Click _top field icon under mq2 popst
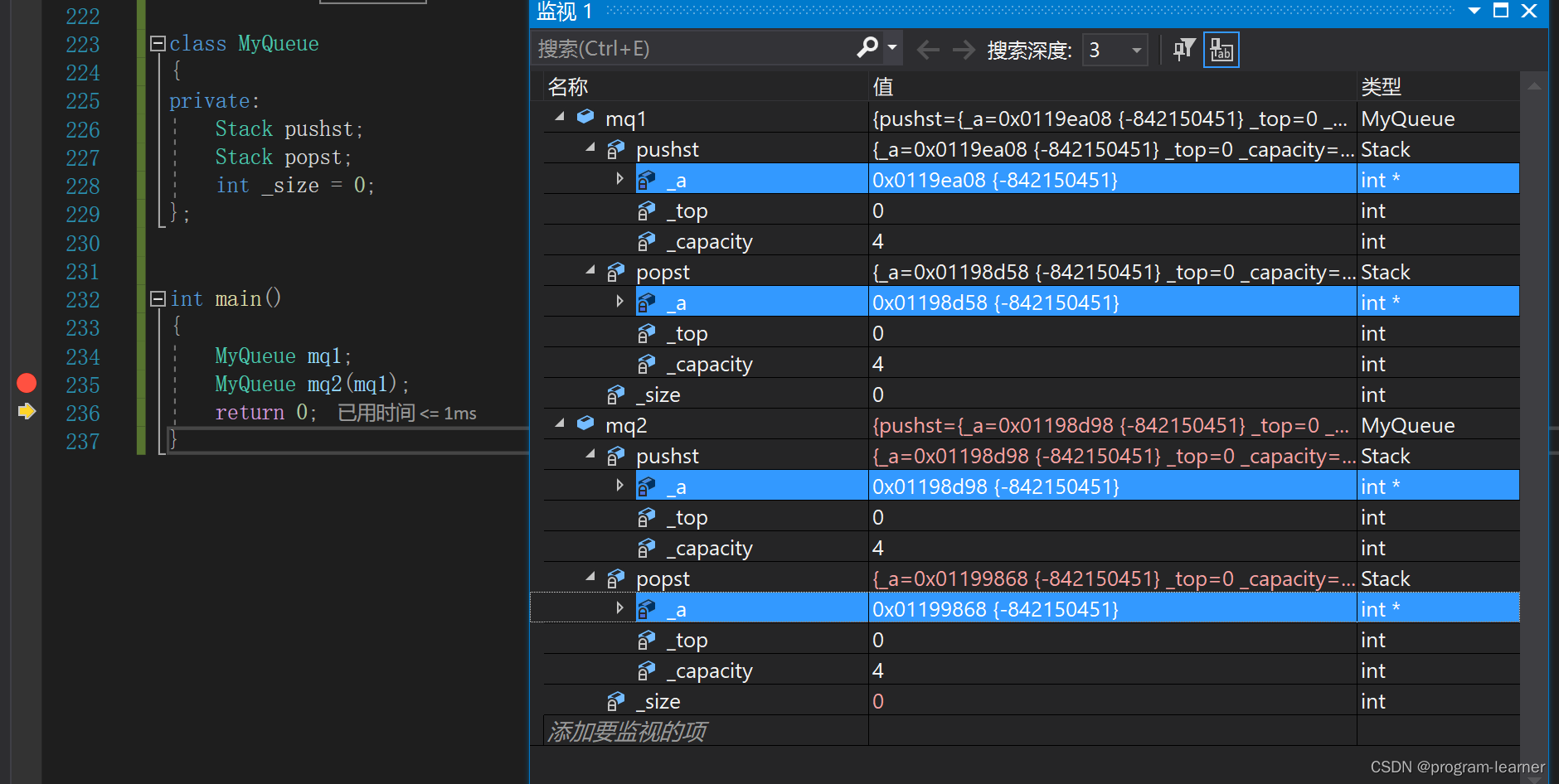Viewport: 1559px width, 784px height. click(646, 640)
